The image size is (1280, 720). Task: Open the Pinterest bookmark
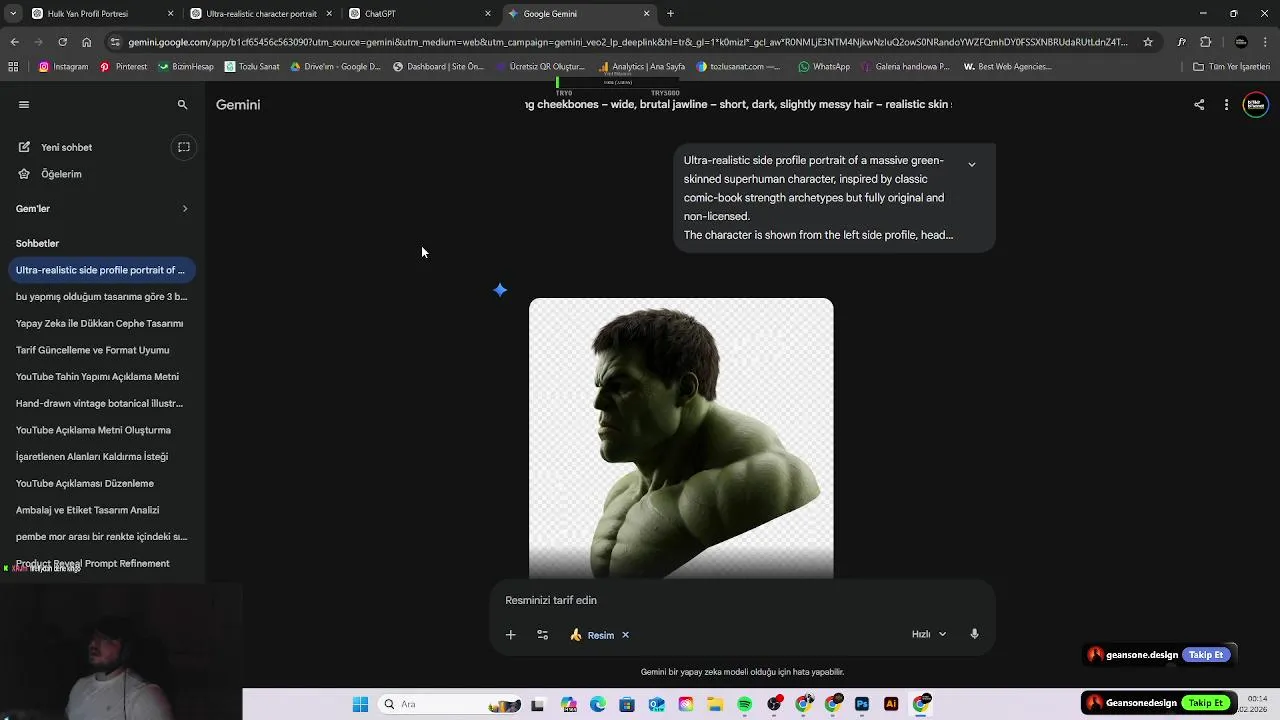[x=123, y=67]
